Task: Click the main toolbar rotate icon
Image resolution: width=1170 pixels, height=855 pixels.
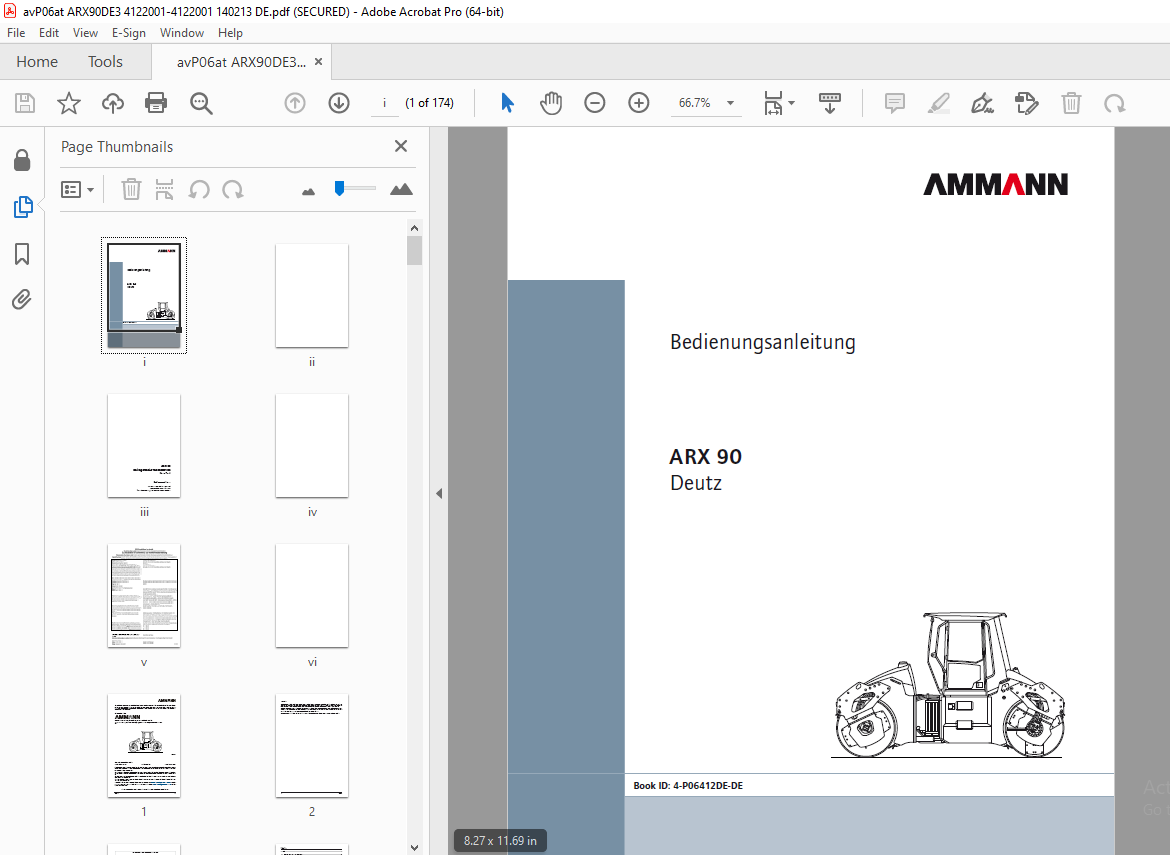Action: coord(1115,103)
